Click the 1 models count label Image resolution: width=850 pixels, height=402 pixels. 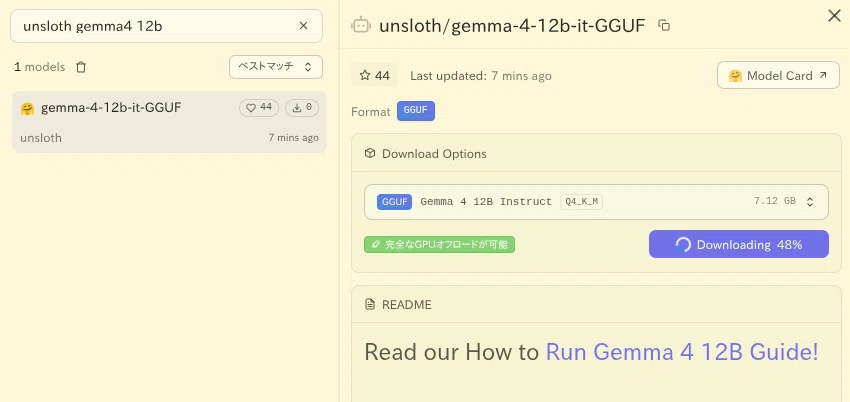point(40,67)
